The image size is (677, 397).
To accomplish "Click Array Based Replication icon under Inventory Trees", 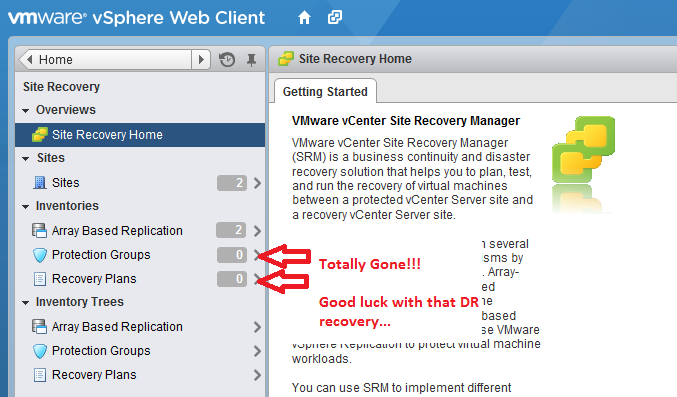I will pyautogui.click(x=39, y=327).
